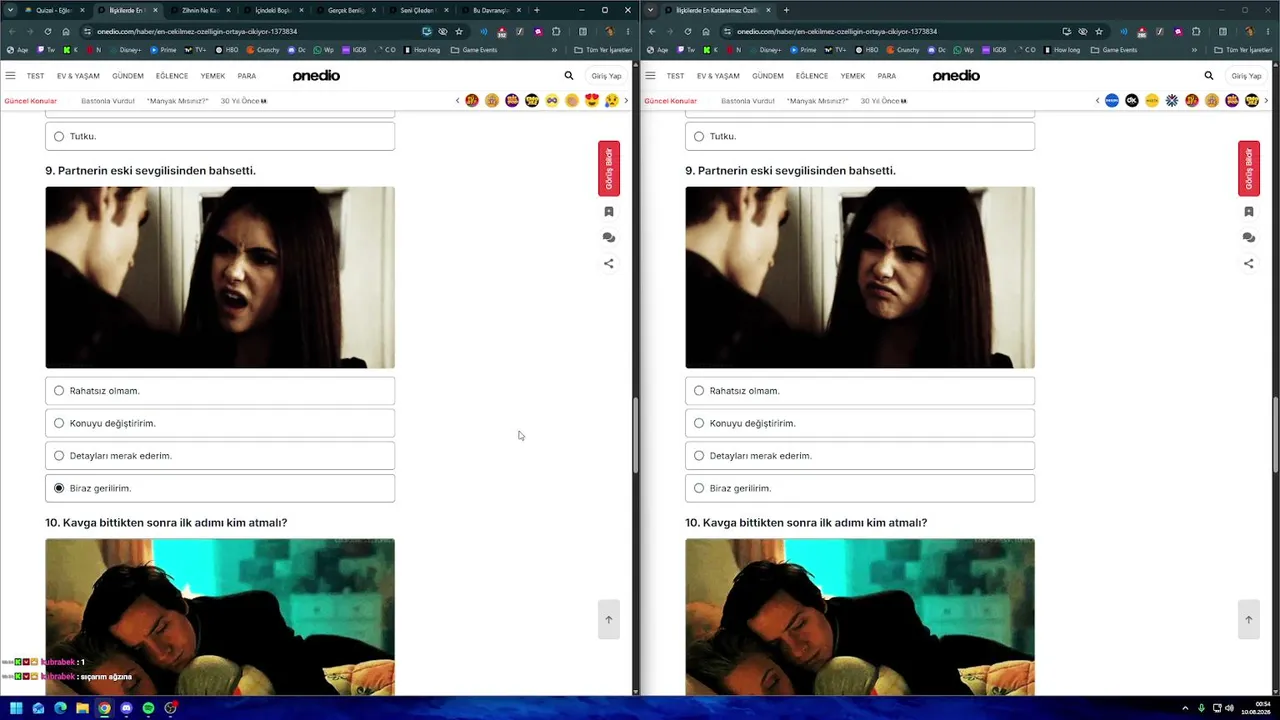The width and height of the screenshot is (1280, 720).
Task: Click scroll-to-top arrow in right window
Action: coord(1248,619)
